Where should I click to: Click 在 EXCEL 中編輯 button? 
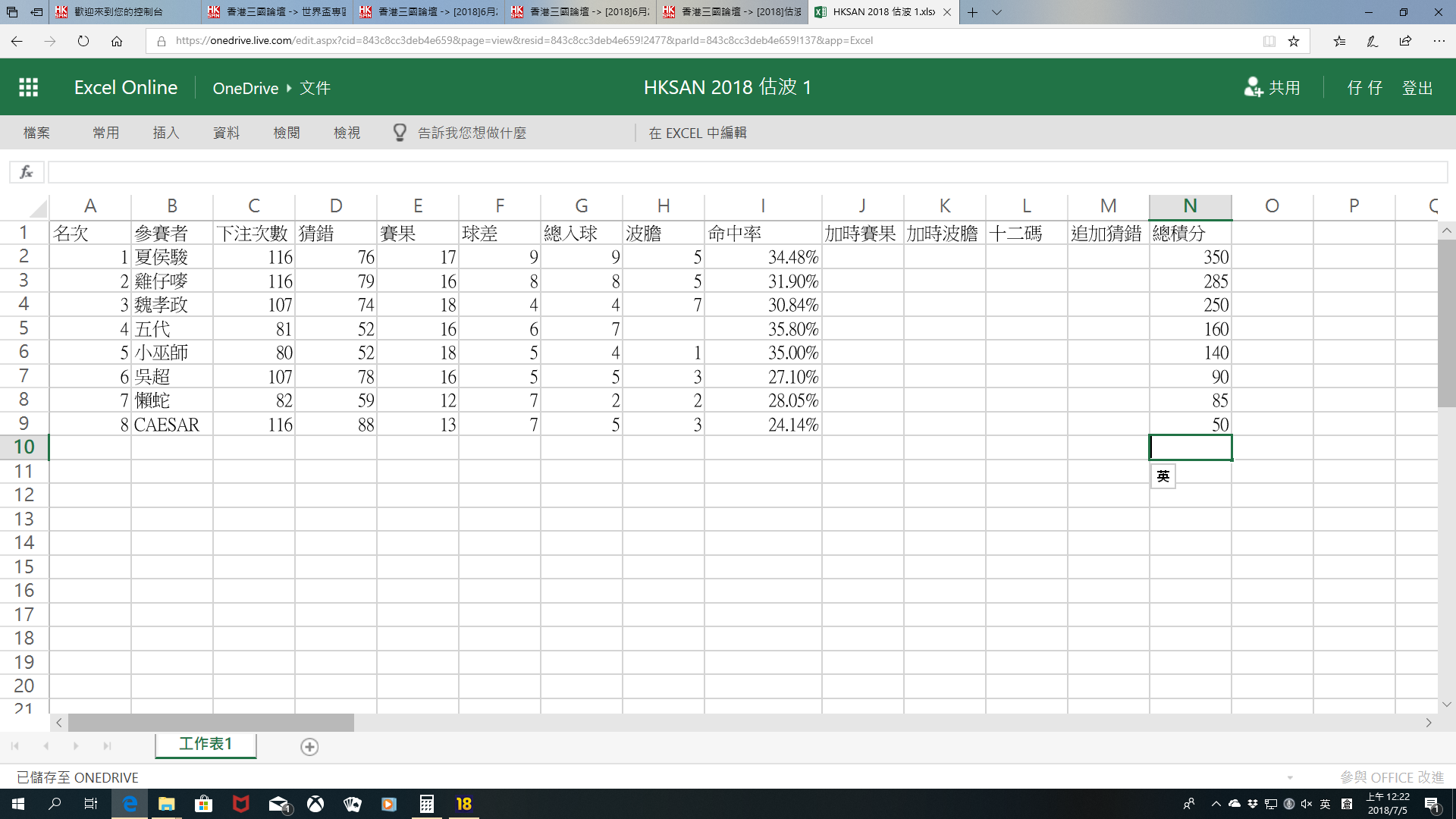[x=698, y=133]
